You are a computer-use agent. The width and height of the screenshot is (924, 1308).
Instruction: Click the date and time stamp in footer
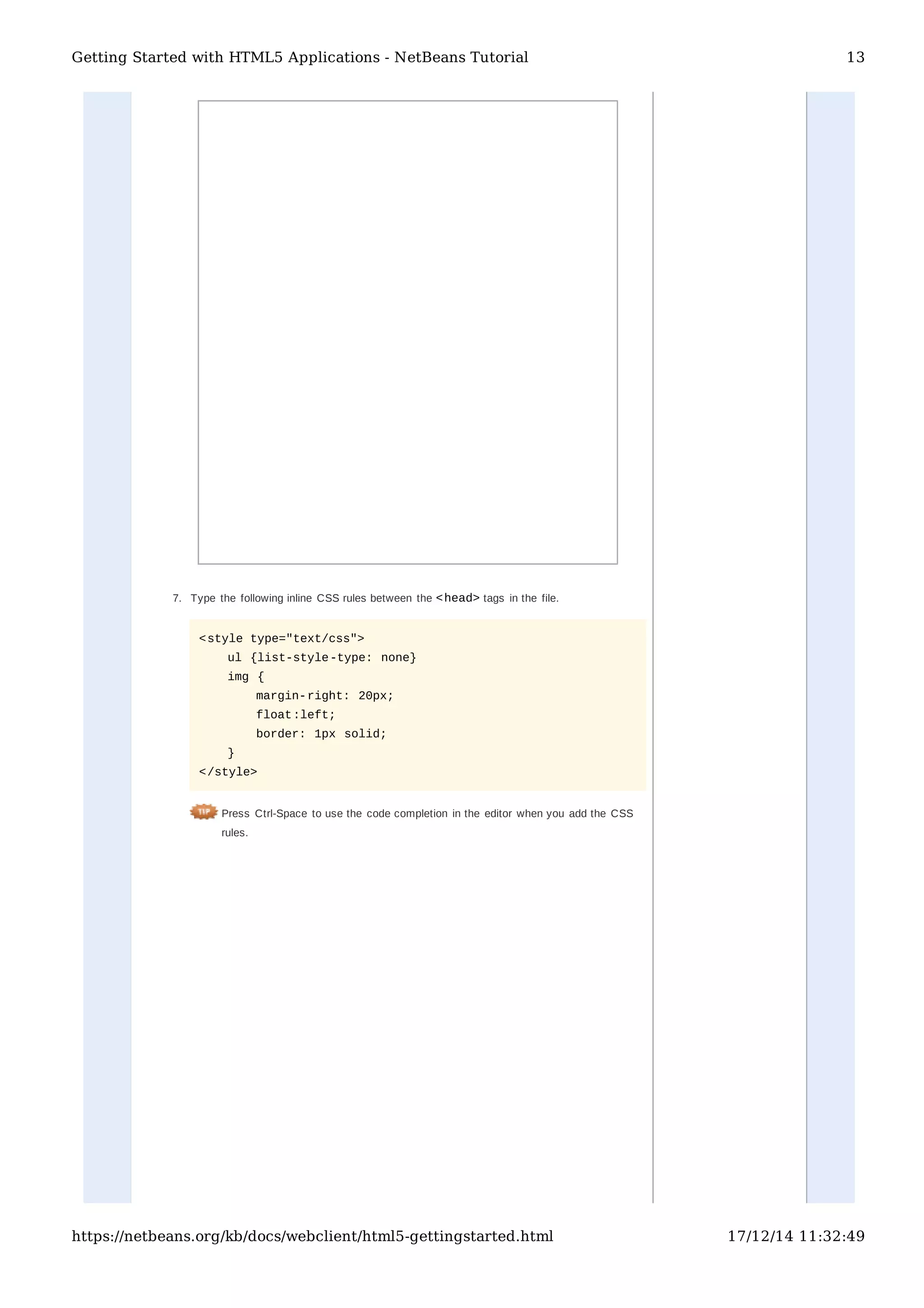tap(795, 1236)
